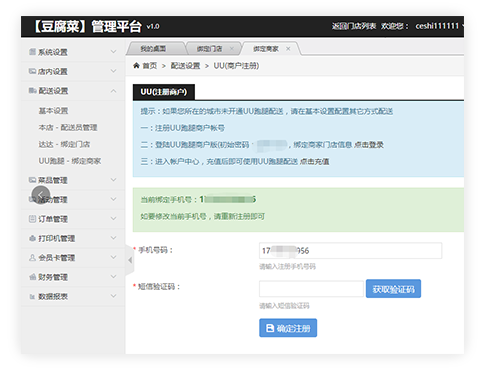The image size is (484, 374).
Task: Expand the 菜品管理 chevron
Action: coord(113,180)
